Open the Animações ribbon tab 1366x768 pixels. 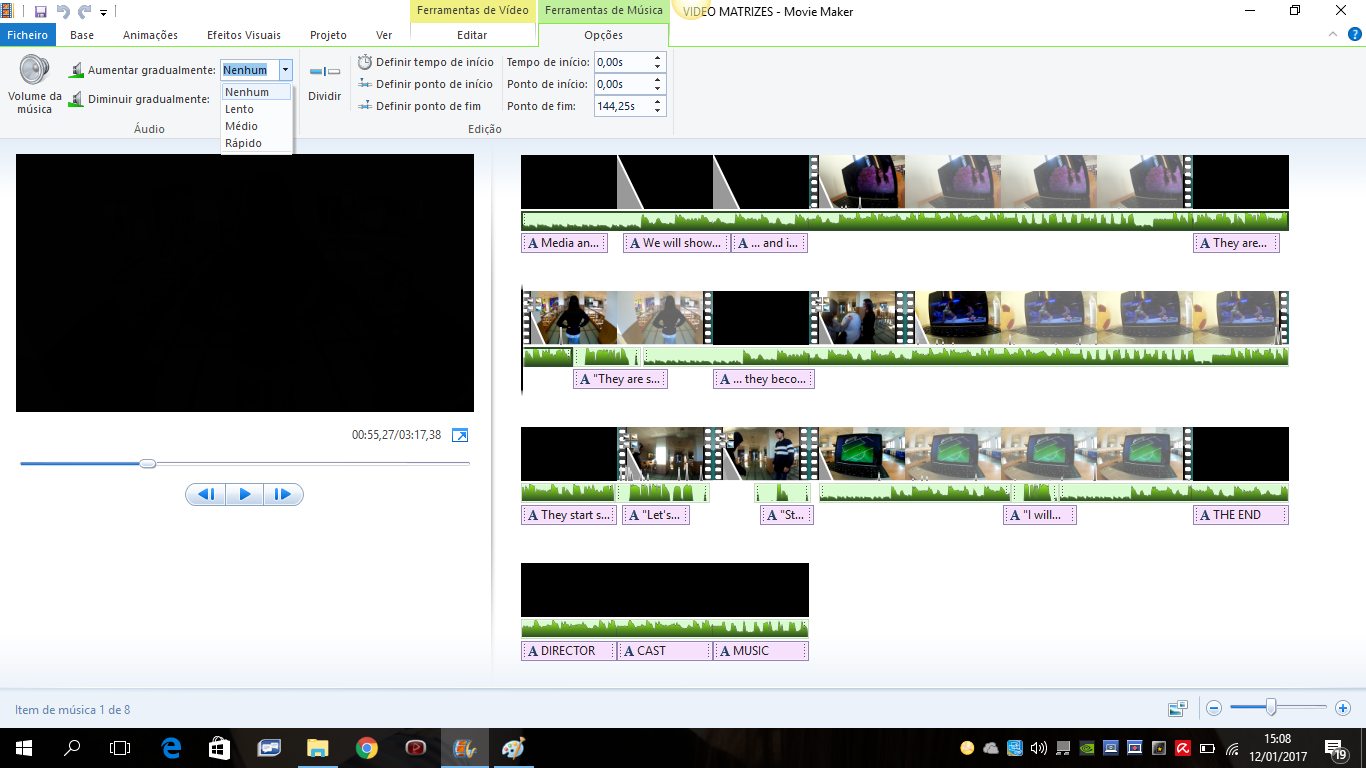[x=150, y=35]
